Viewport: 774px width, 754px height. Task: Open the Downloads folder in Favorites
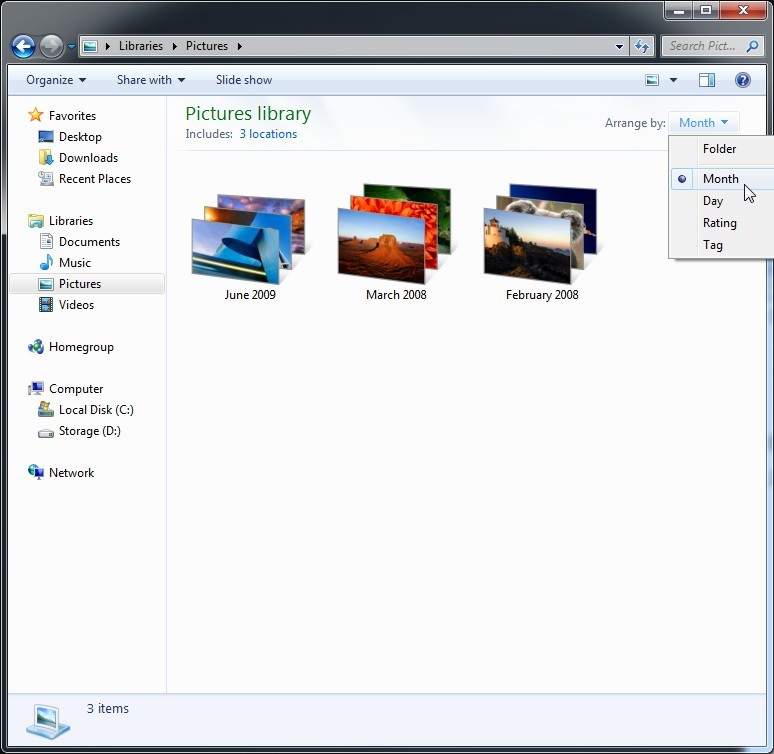(88, 158)
